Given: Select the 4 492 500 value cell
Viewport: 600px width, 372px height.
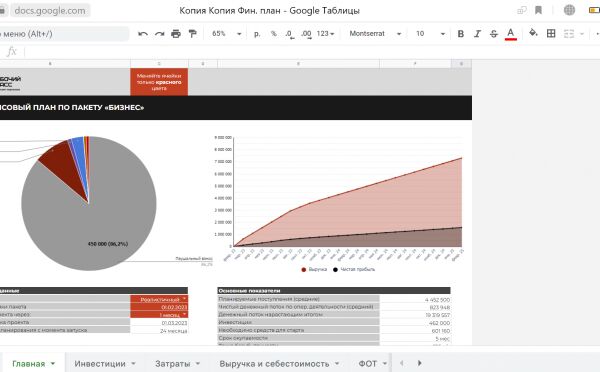Looking at the screenshot, I should click(x=415, y=300).
